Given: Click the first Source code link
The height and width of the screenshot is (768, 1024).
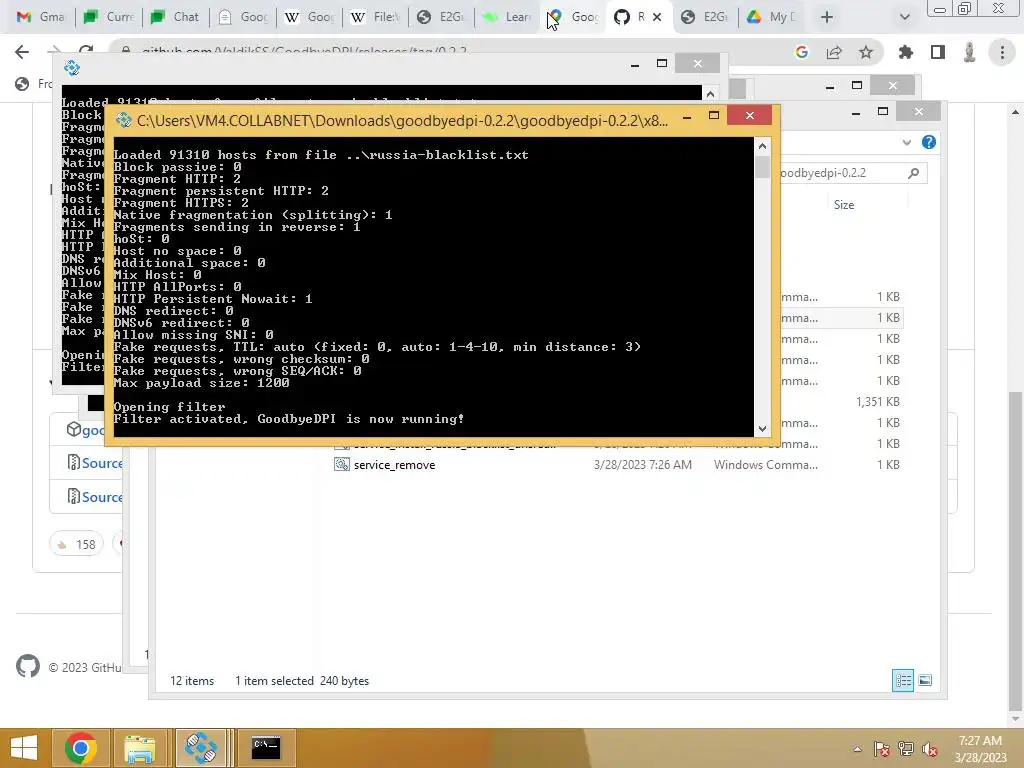Looking at the screenshot, I should click(x=102, y=463).
